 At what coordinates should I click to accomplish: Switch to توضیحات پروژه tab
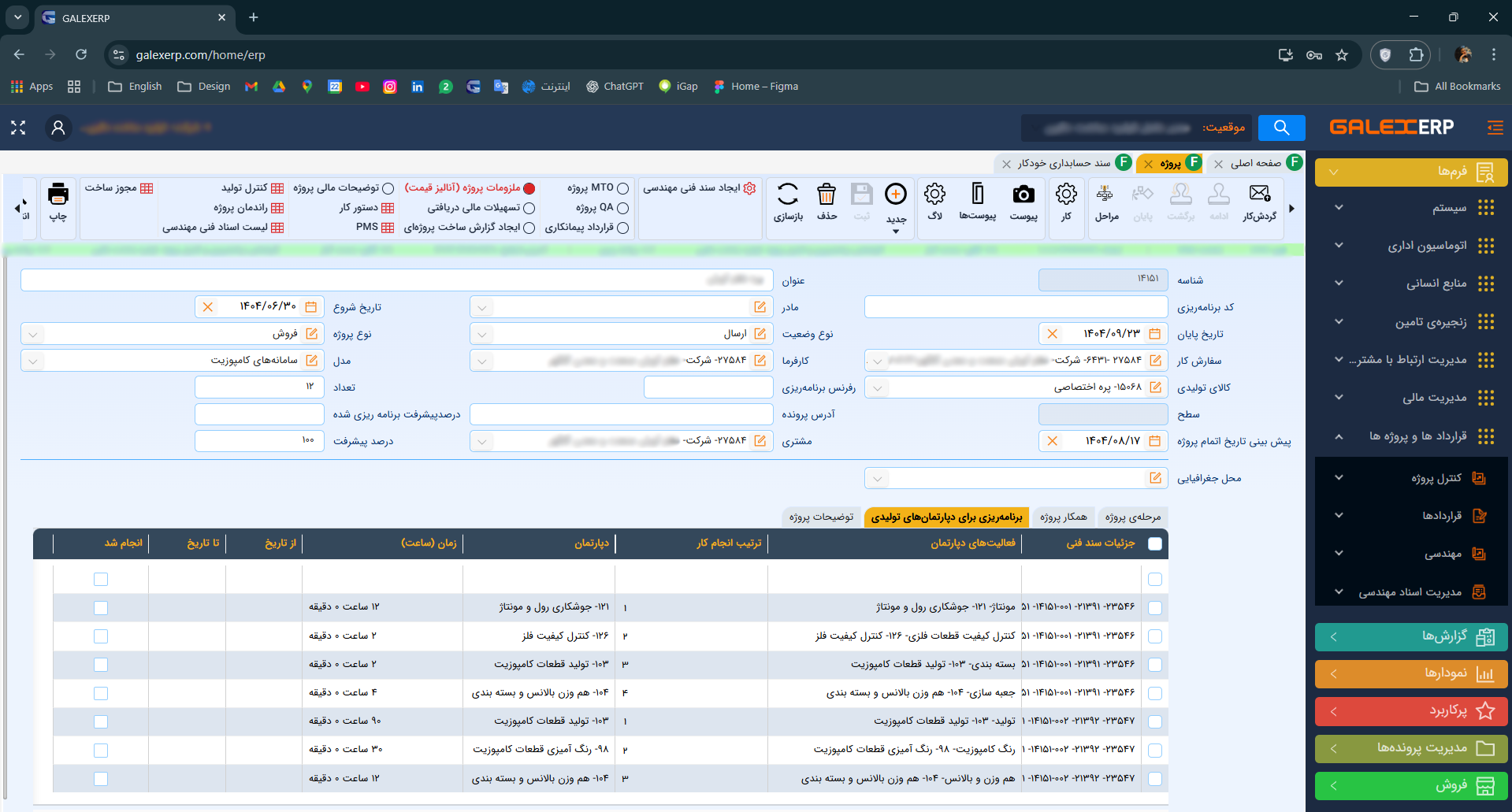[821, 517]
